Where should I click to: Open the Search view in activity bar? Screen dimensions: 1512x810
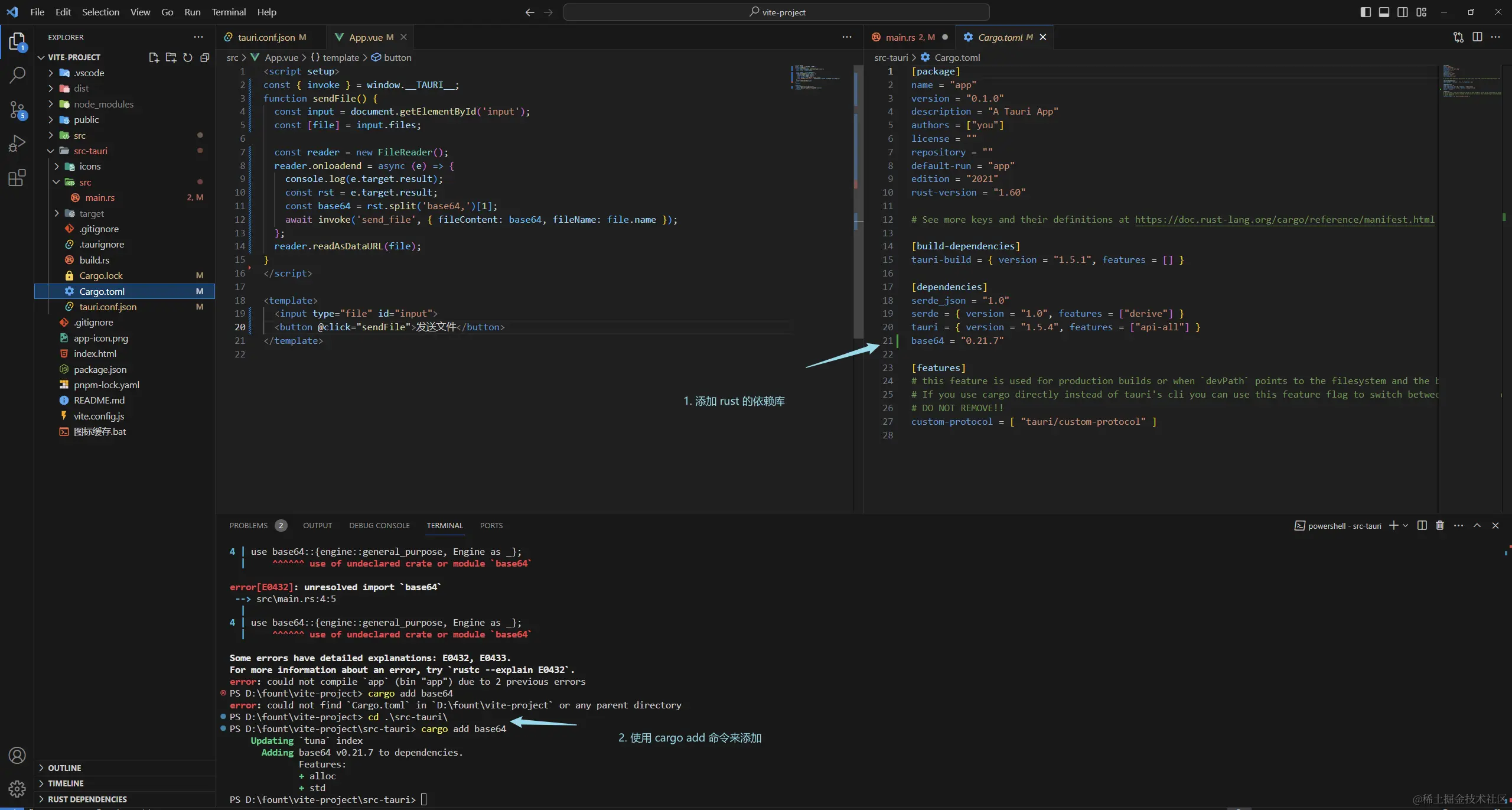click(x=17, y=75)
